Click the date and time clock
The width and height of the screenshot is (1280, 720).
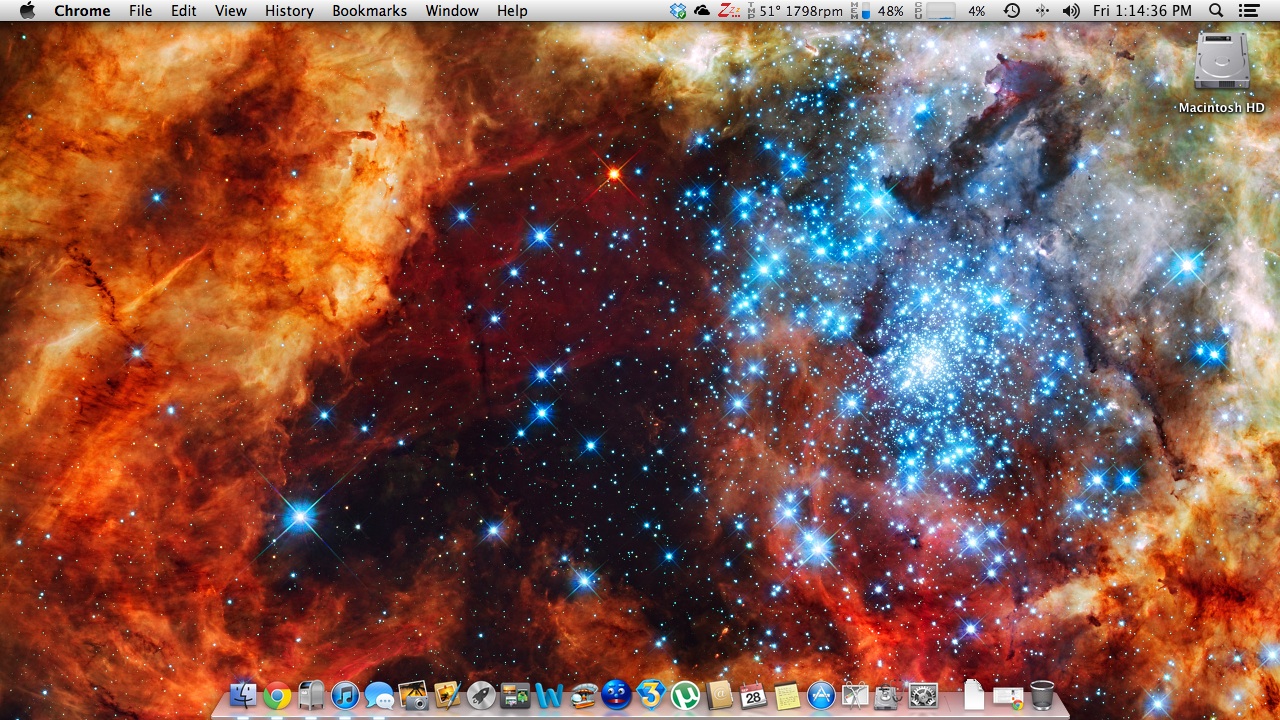tap(1142, 11)
